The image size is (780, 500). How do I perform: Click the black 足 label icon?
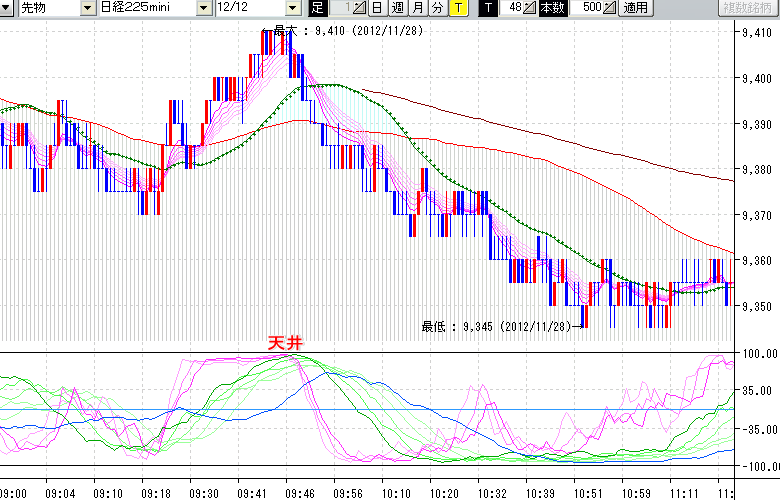tap(317, 8)
